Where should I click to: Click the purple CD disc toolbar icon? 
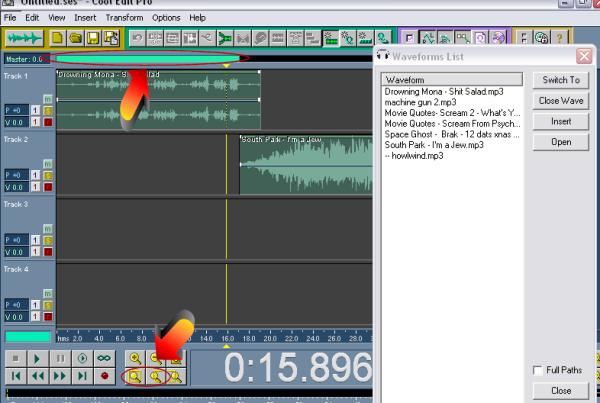[x=498, y=38]
